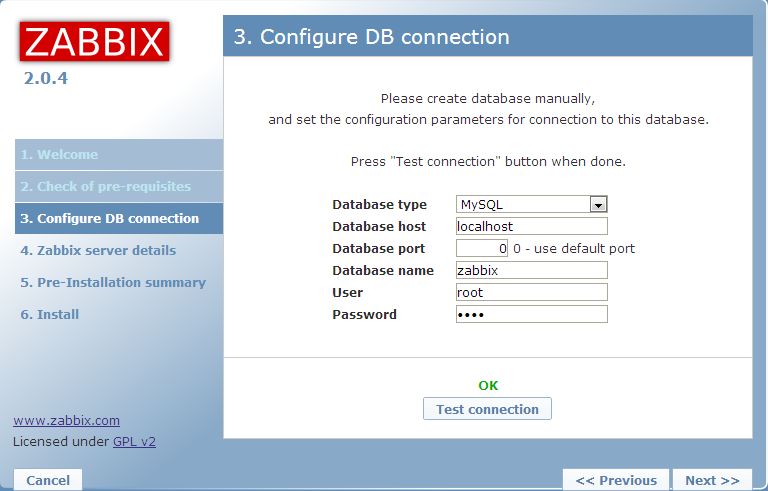Click the version number 2.0.4

point(46,78)
